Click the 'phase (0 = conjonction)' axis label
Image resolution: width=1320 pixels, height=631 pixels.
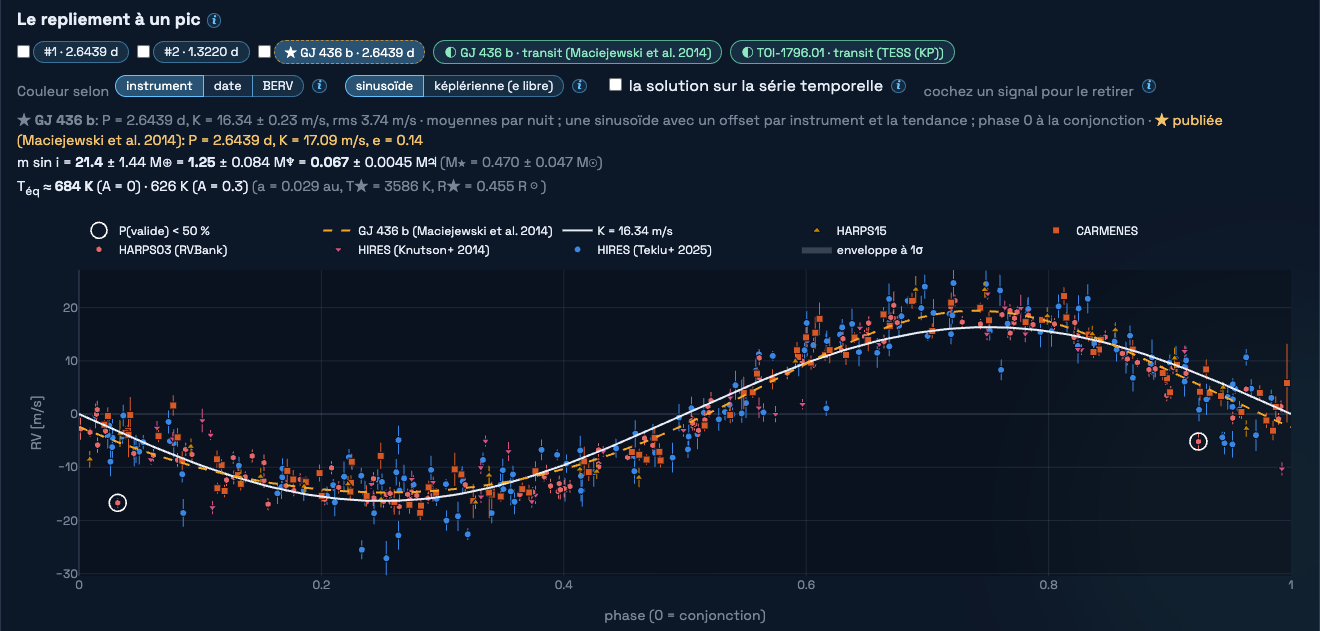tap(685, 615)
